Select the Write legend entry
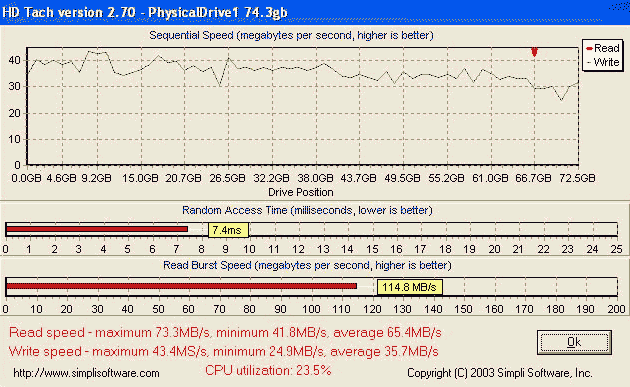 coord(603,62)
